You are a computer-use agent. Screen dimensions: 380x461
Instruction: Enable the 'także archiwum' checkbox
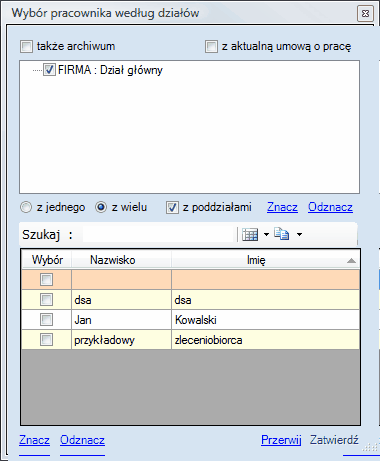26,46
